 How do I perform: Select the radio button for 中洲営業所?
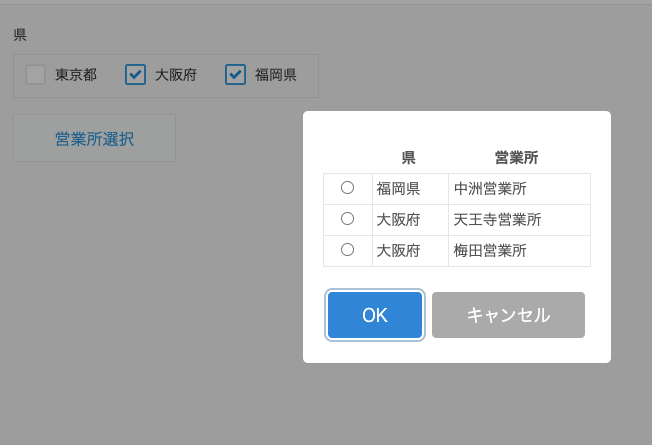pyautogui.click(x=347, y=188)
